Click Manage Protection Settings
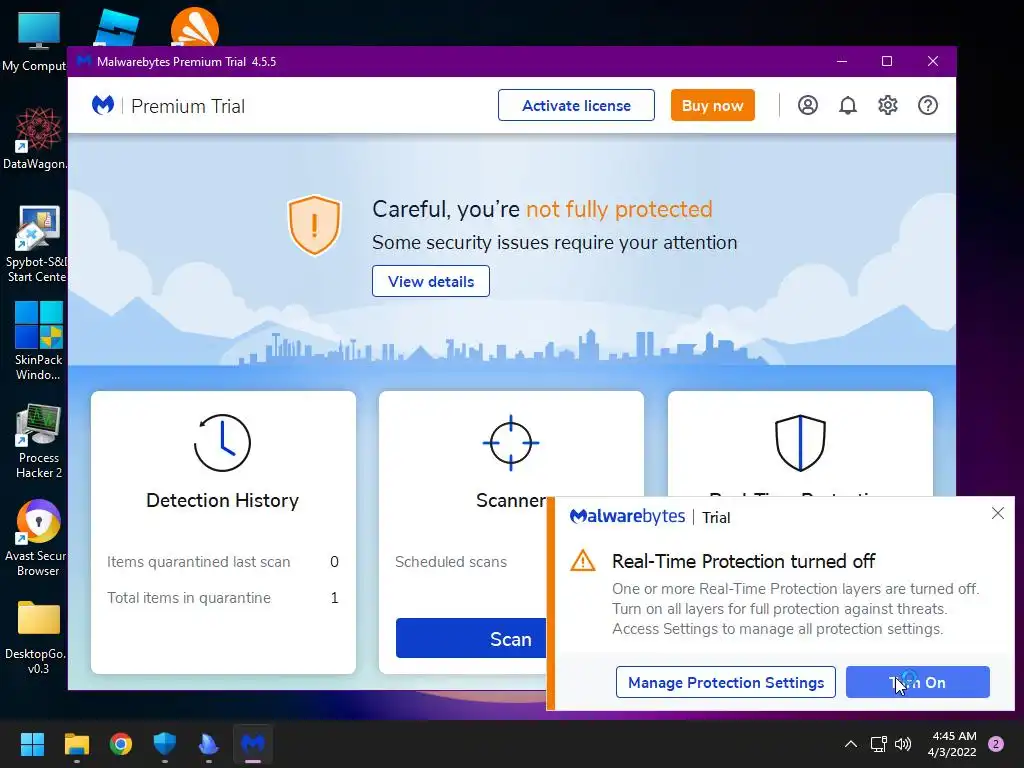 coord(726,682)
